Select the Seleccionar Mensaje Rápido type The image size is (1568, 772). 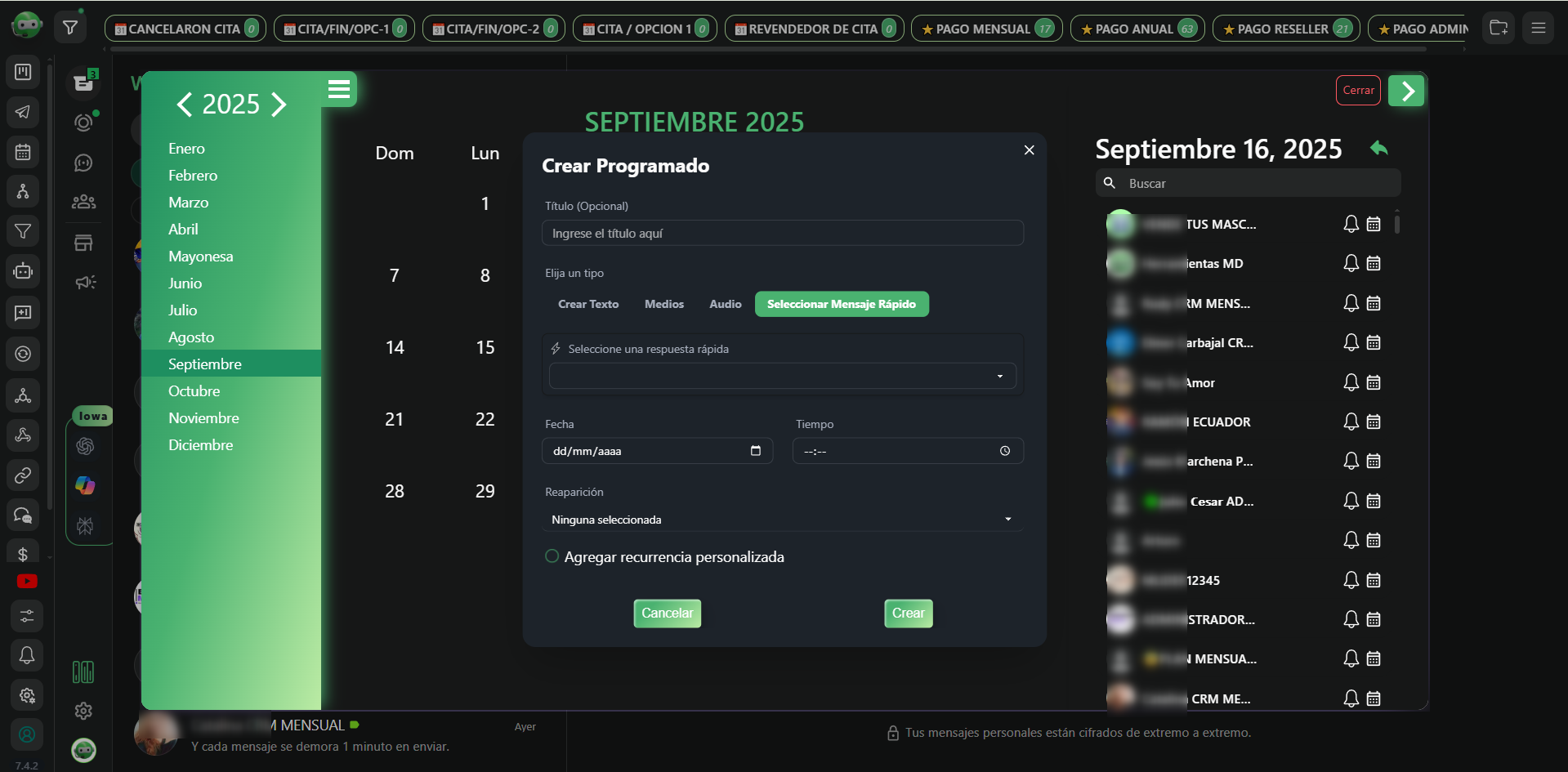[841, 304]
